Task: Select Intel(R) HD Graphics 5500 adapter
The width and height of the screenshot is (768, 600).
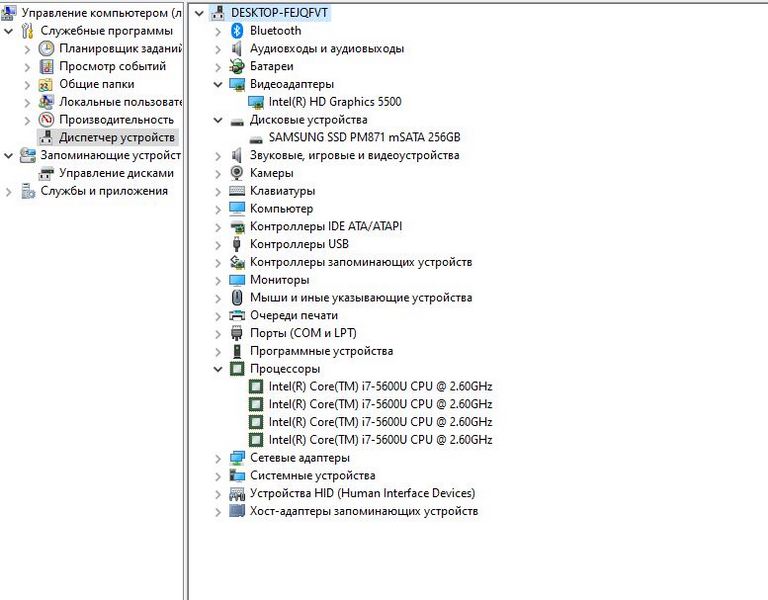Action: (335, 102)
